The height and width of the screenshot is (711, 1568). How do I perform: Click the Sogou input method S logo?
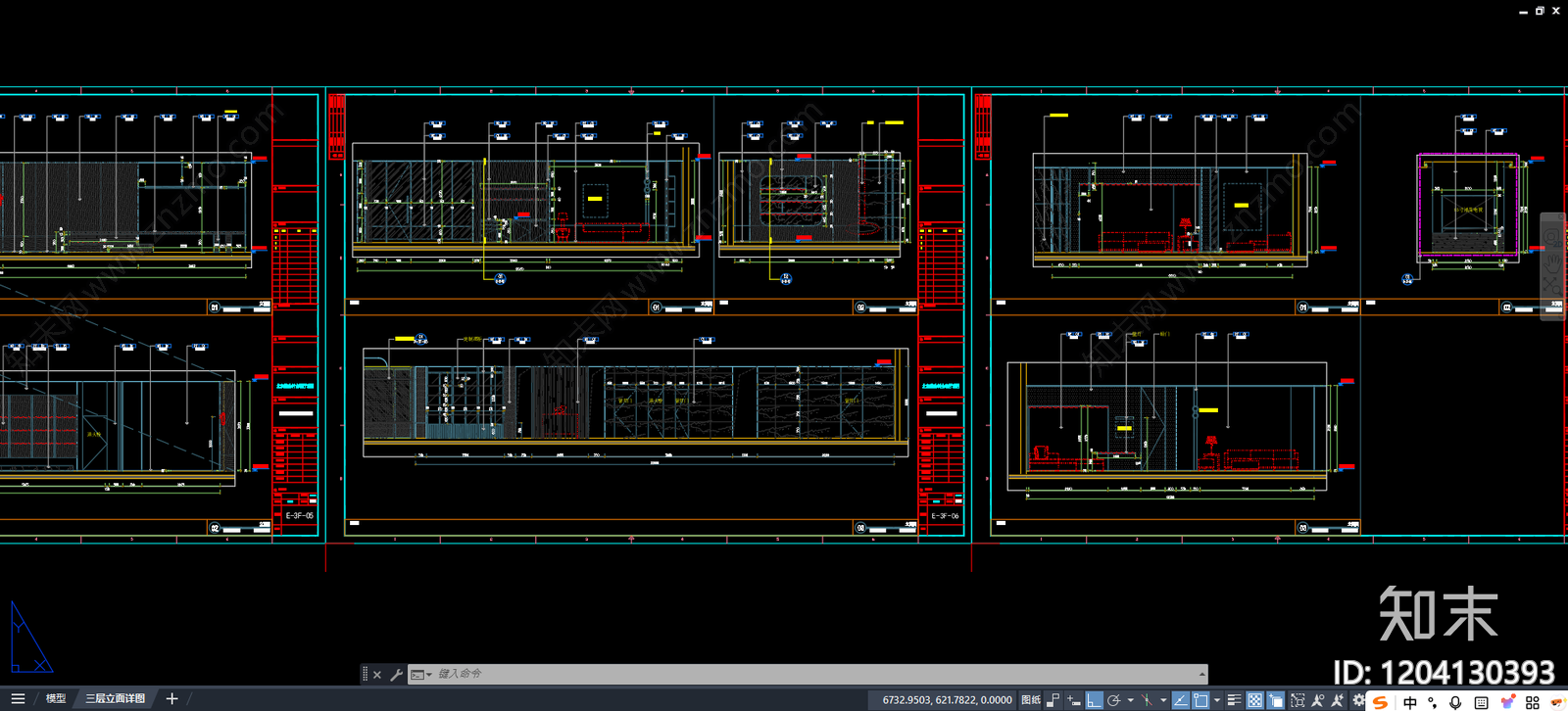tap(1380, 702)
